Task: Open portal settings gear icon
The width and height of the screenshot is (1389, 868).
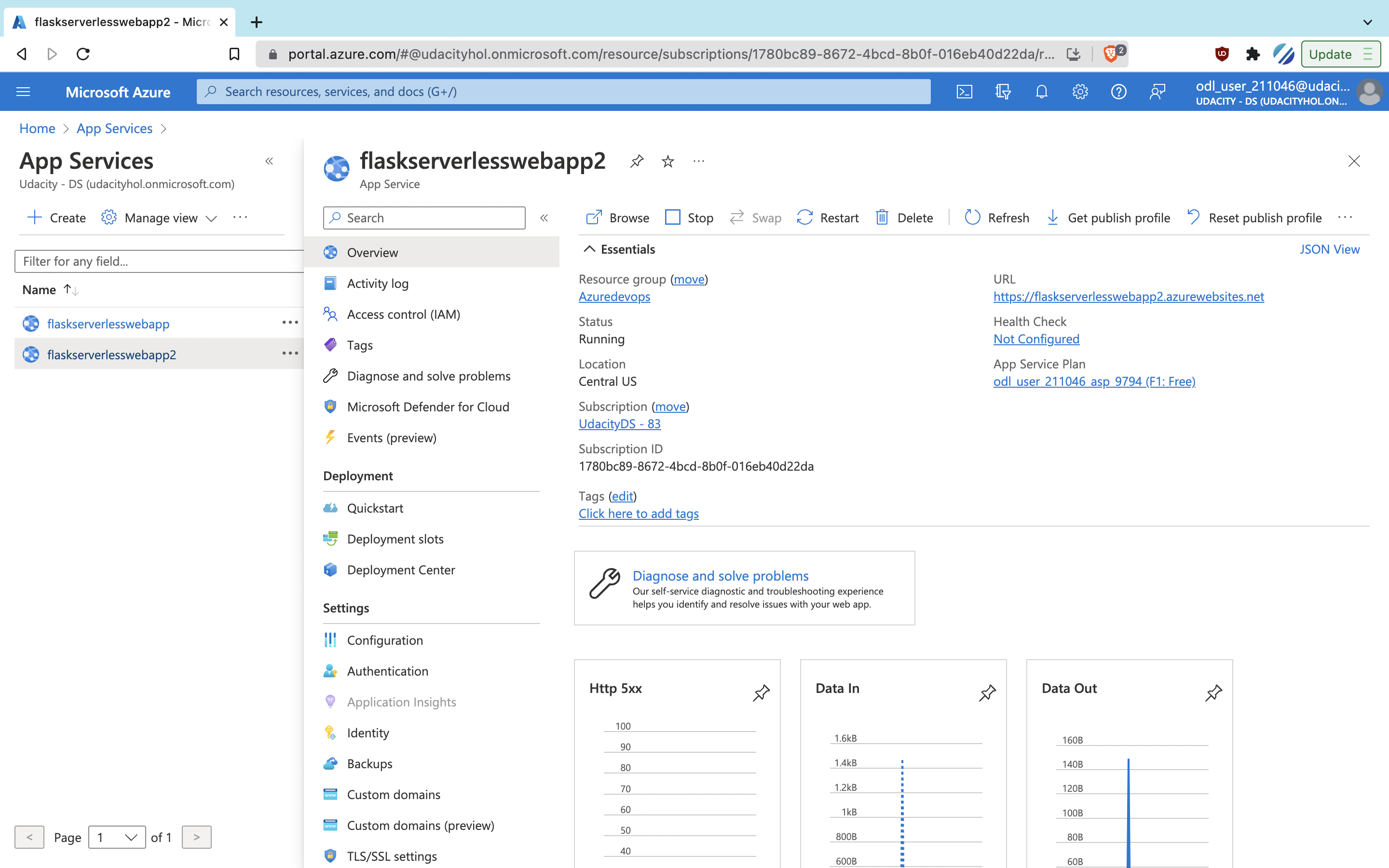Action: 1080,92
